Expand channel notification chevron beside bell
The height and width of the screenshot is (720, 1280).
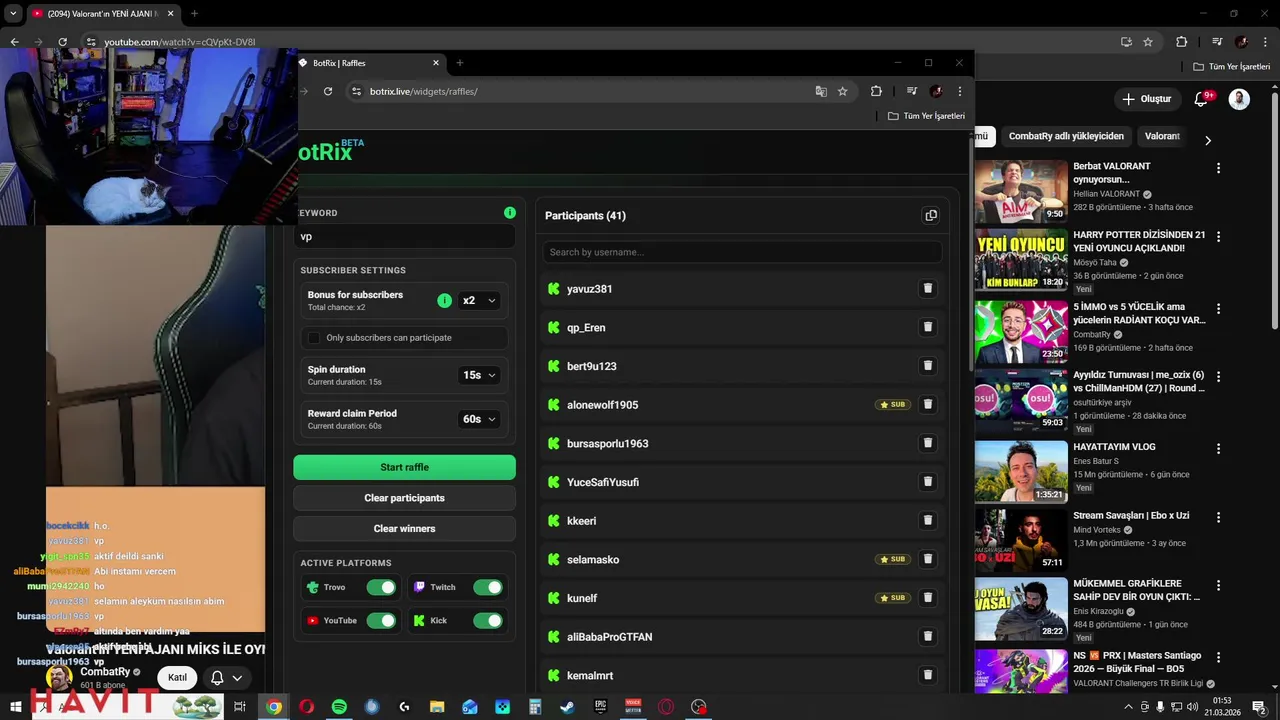pos(237,678)
